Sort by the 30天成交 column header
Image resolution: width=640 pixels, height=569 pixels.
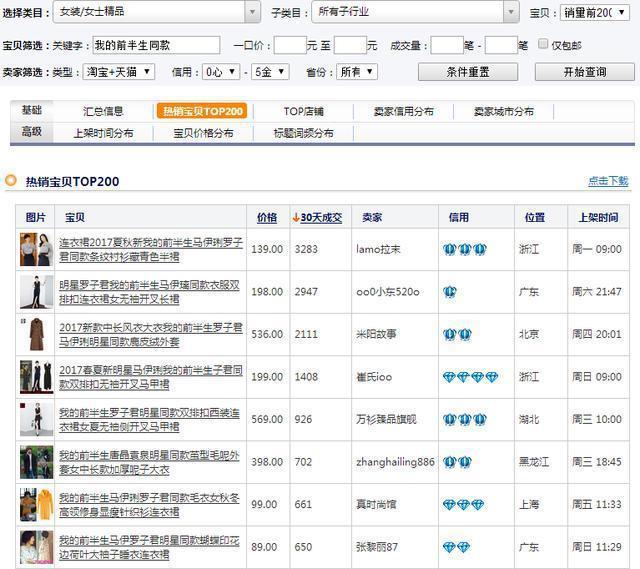(x=321, y=217)
